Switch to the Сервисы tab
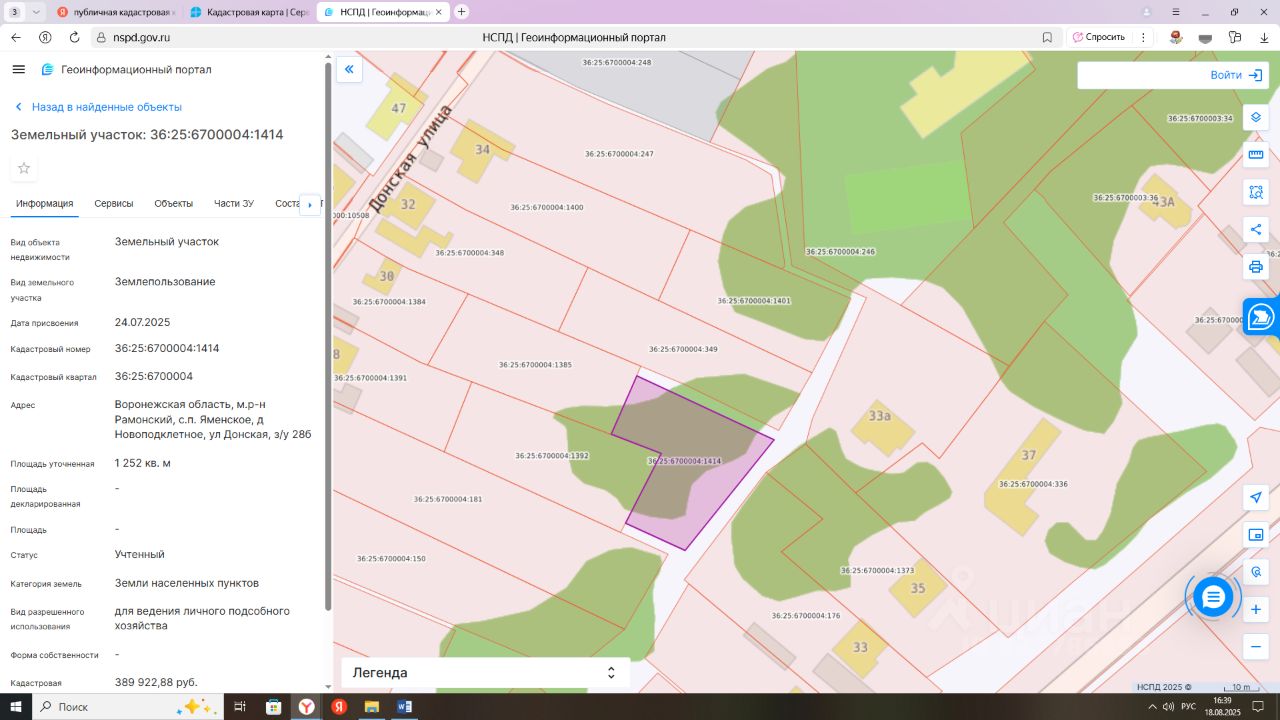This screenshot has height=720, width=1280. pyautogui.click(x=114, y=203)
